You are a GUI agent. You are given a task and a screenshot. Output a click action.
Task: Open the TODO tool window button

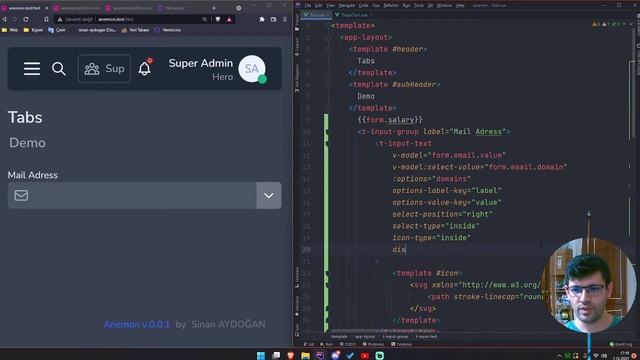pos(348,344)
